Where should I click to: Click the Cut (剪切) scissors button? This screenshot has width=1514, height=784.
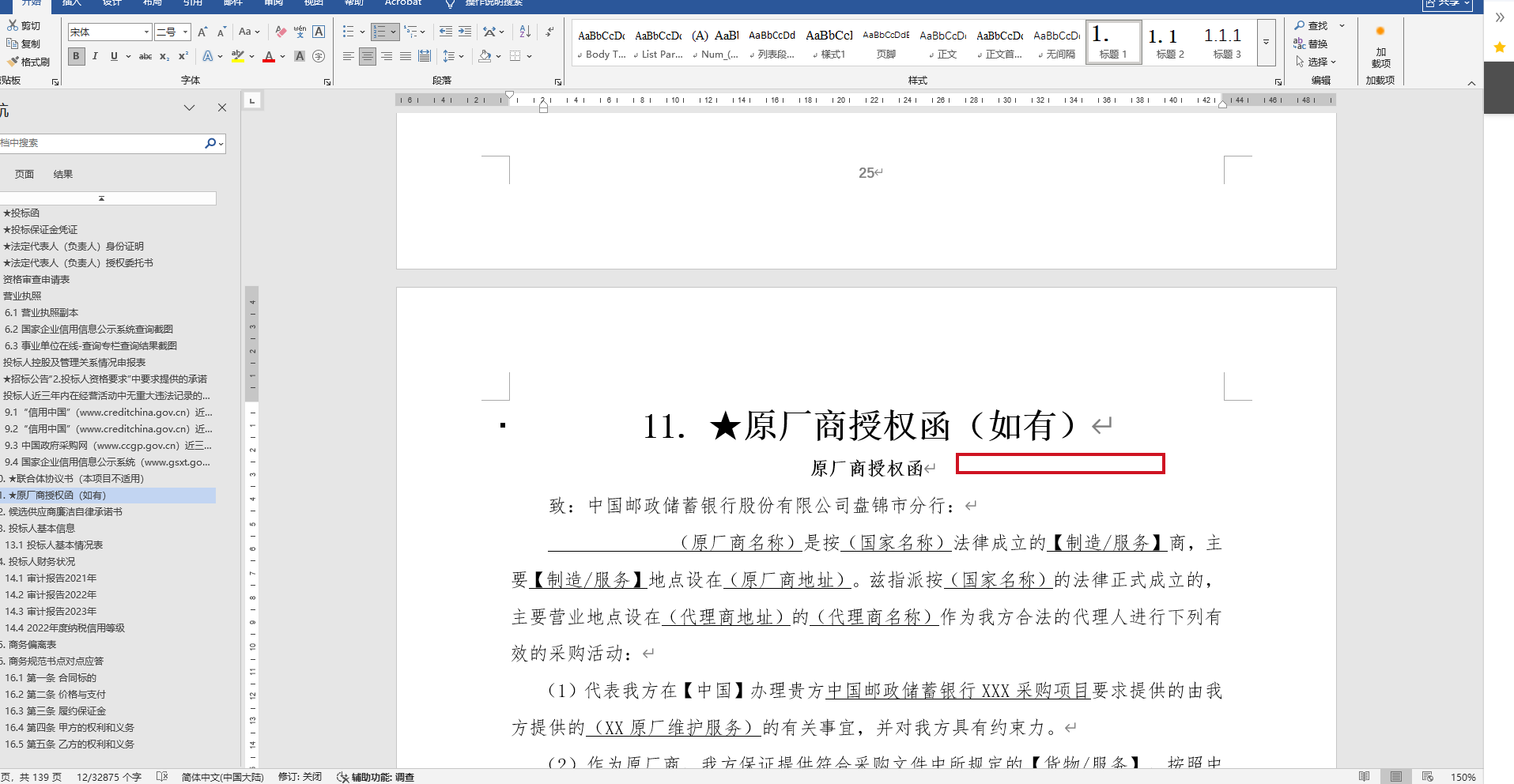pos(24,25)
